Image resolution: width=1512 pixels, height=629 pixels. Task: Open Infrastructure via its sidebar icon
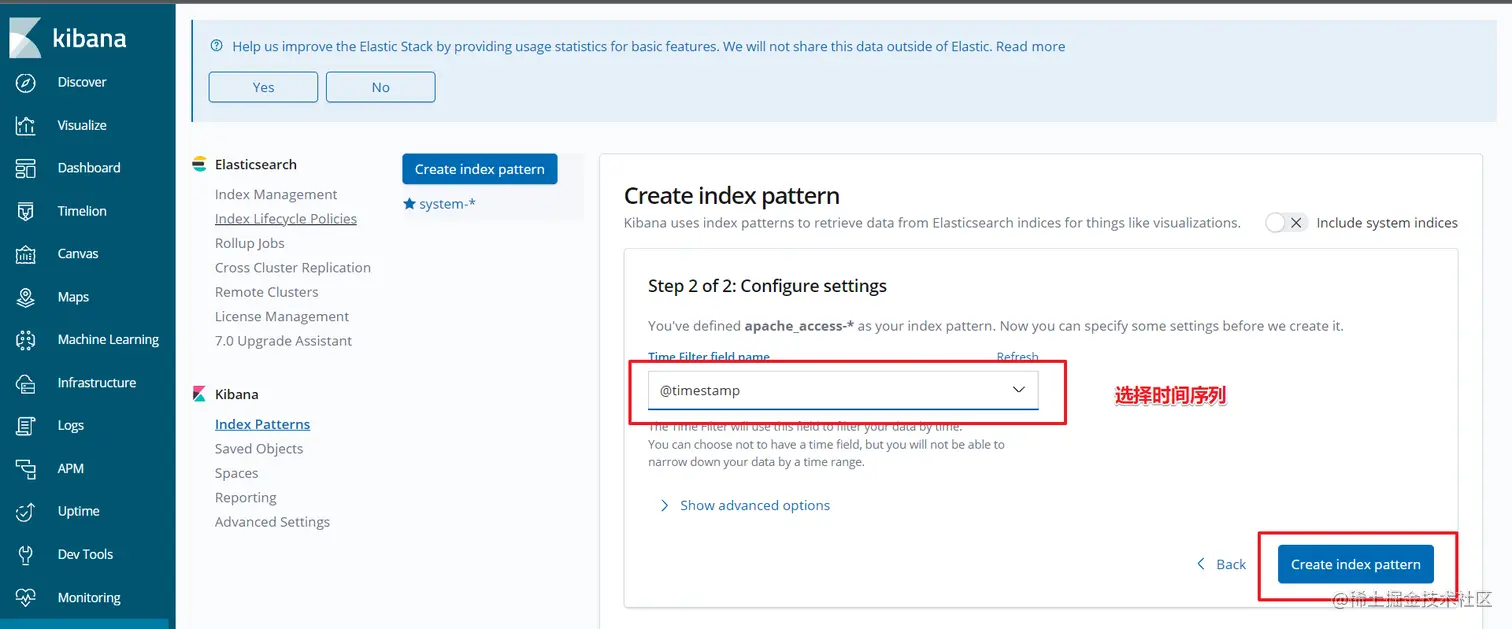(x=26, y=383)
